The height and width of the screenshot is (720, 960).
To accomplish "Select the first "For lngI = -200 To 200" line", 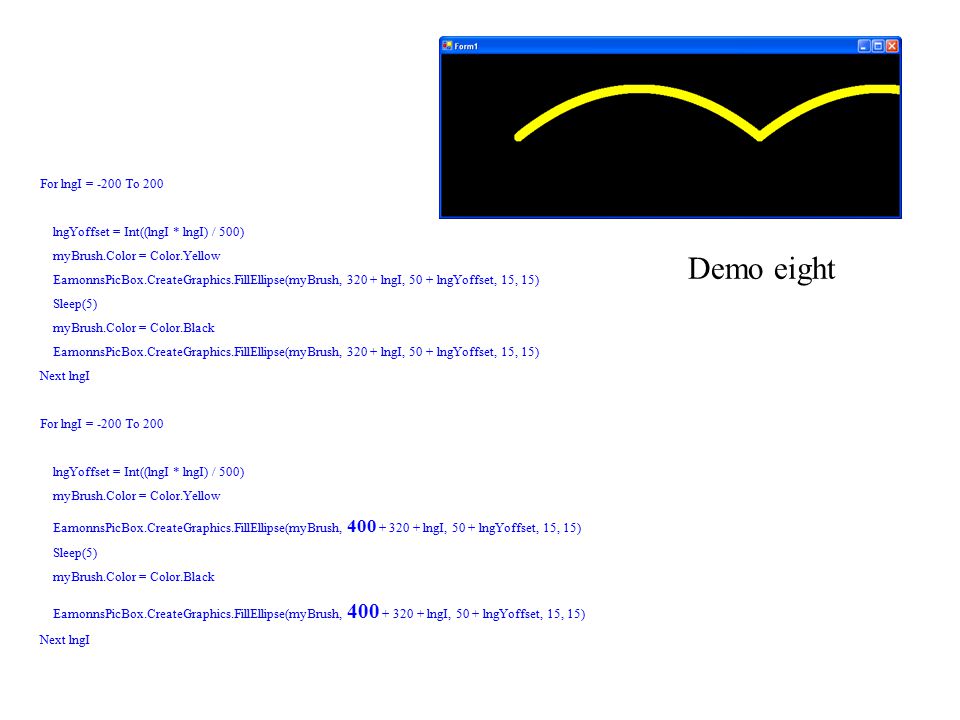I will 102,184.
